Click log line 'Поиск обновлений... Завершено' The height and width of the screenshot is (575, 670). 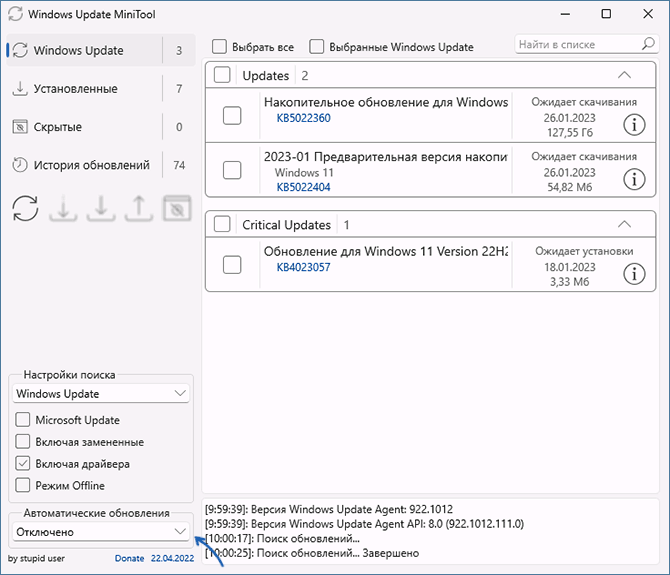click(x=312, y=553)
